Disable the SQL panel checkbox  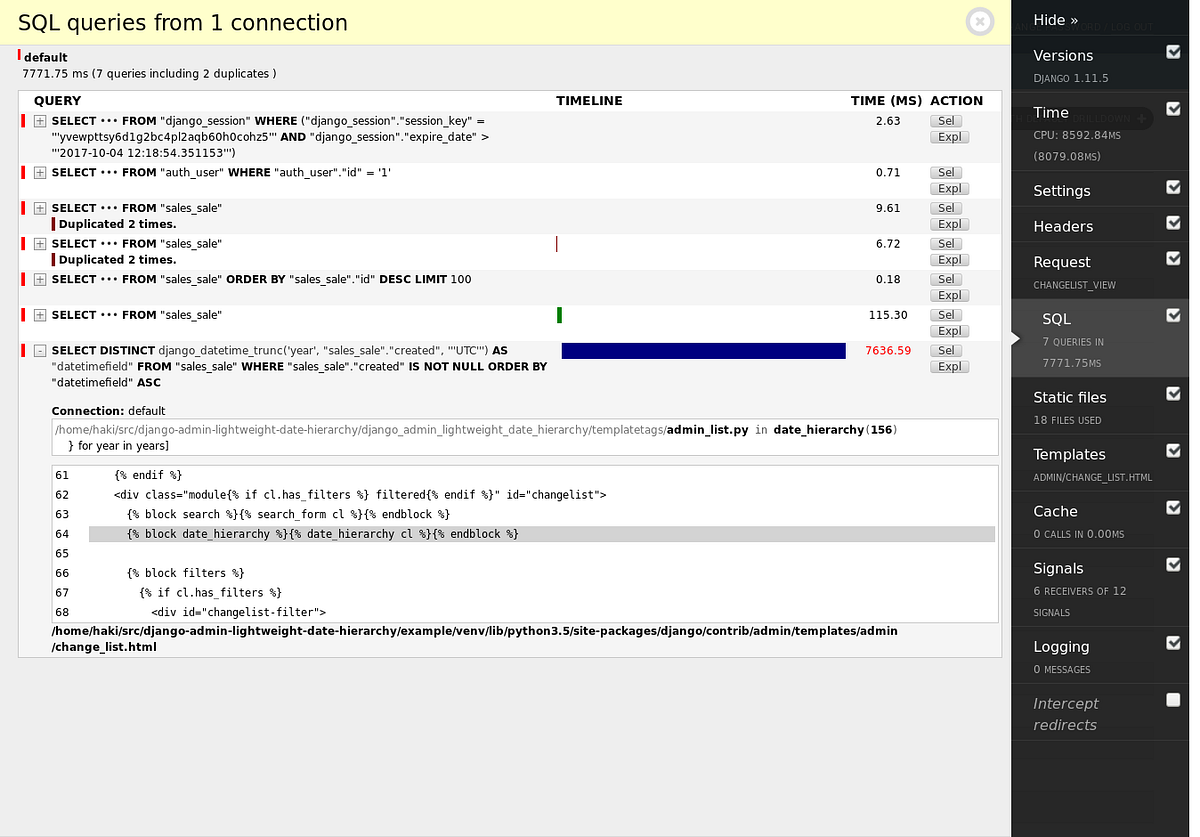[x=1172, y=315]
